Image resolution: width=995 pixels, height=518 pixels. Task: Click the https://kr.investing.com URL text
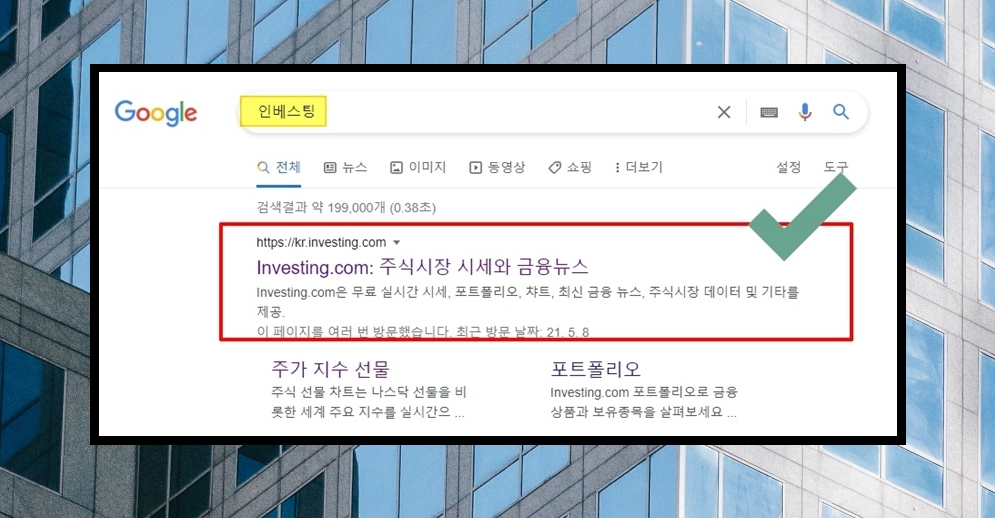pos(321,242)
